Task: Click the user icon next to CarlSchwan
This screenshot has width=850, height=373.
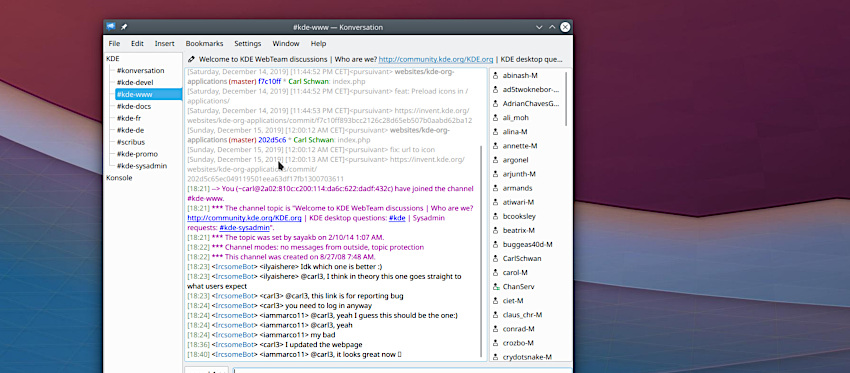Action: (495, 259)
